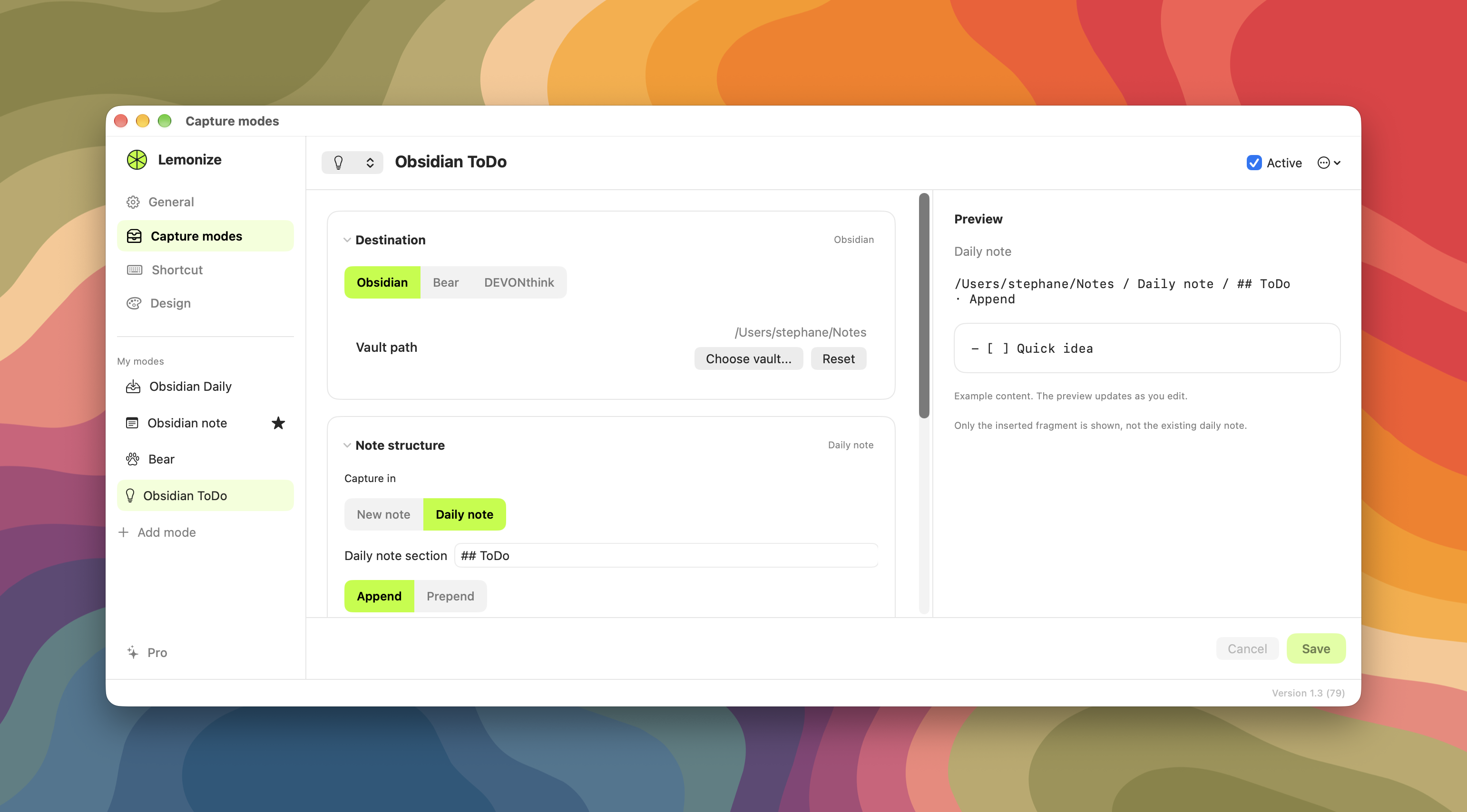The image size is (1467, 812).
Task: Click the My modes section label
Action: point(140,361)
